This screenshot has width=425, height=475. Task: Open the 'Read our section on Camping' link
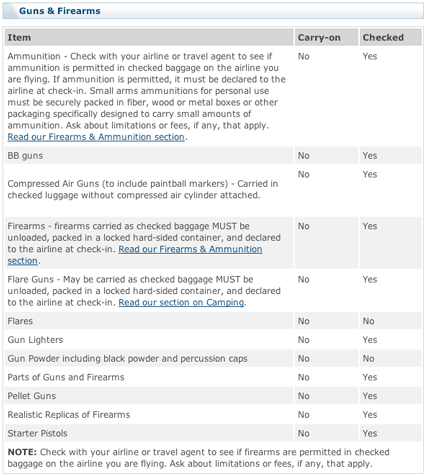(x=181, y=303)
